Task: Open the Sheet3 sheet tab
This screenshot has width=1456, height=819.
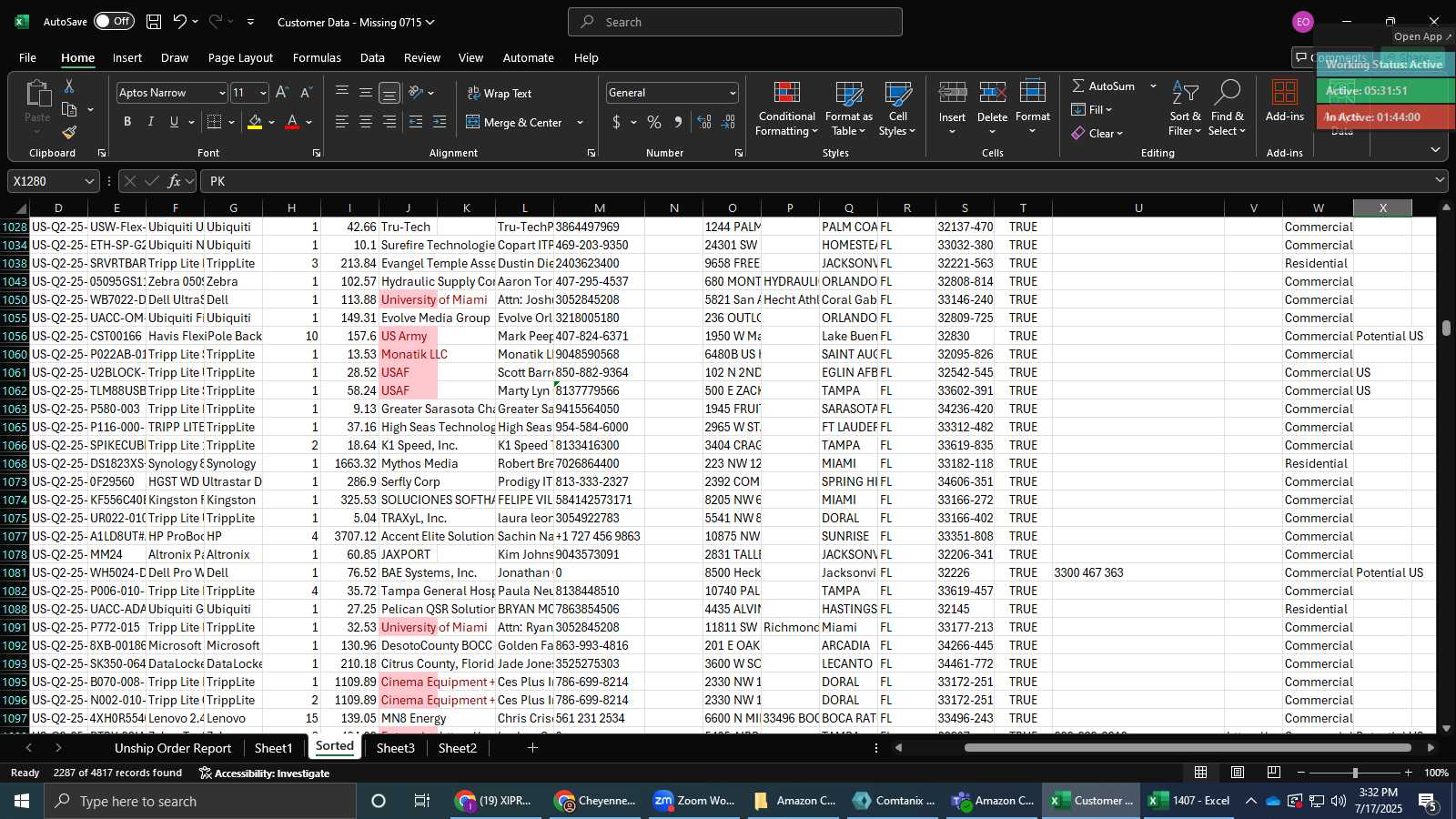Action: point(395,748)
